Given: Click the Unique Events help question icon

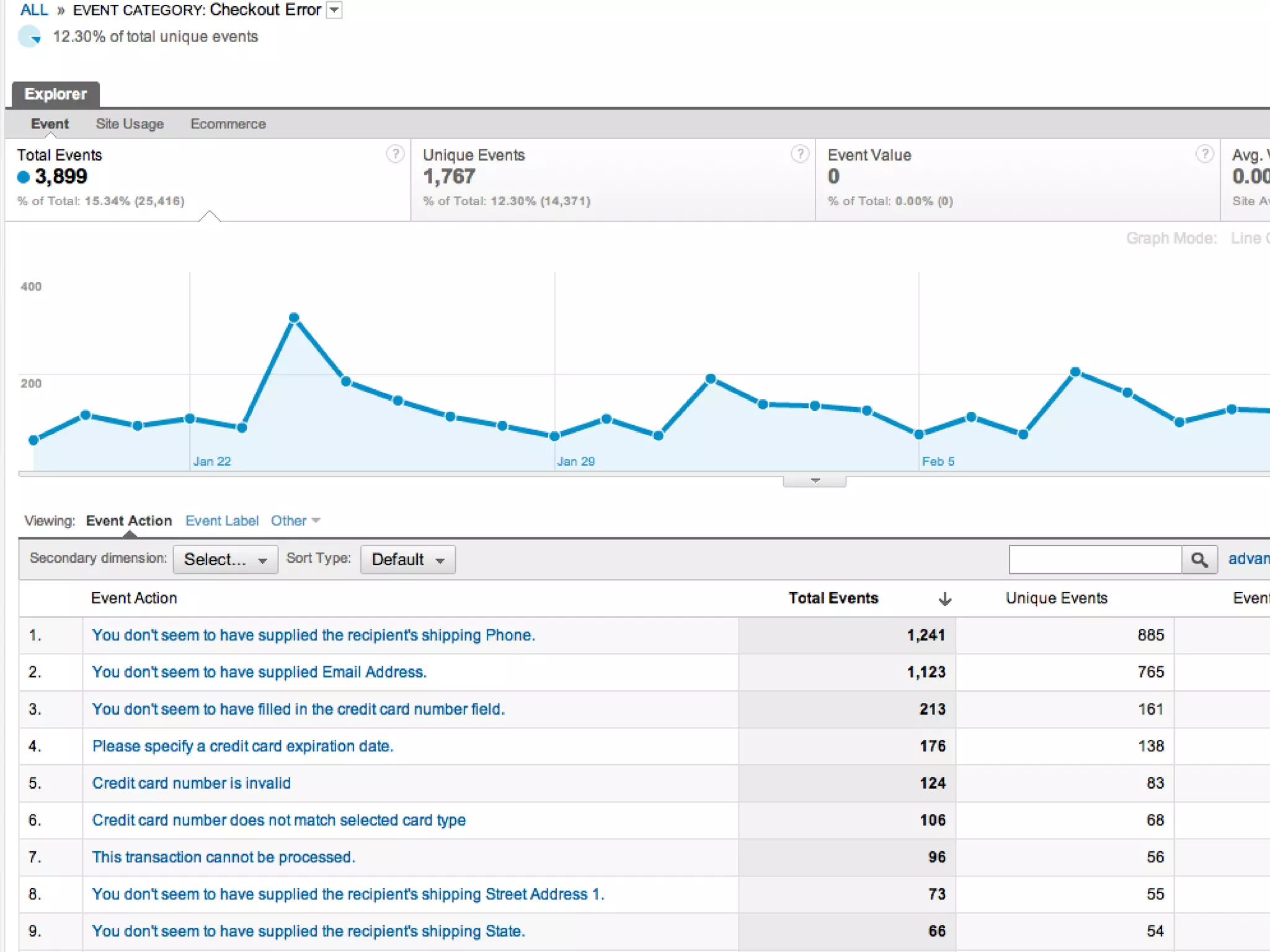Looking at the screenshot, I should click(800, 154).
